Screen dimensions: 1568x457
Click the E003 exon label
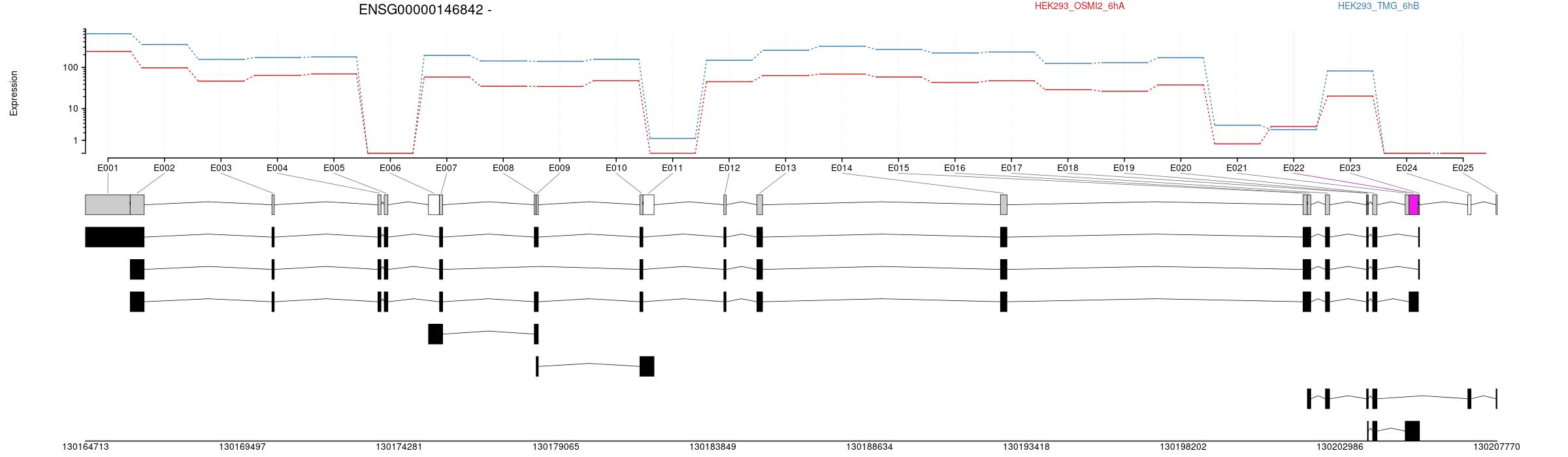click(221, 168)
